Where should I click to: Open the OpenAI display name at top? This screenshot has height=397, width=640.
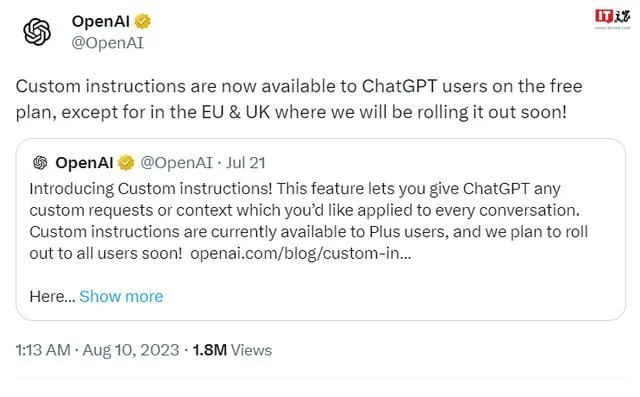click(100, 21)
